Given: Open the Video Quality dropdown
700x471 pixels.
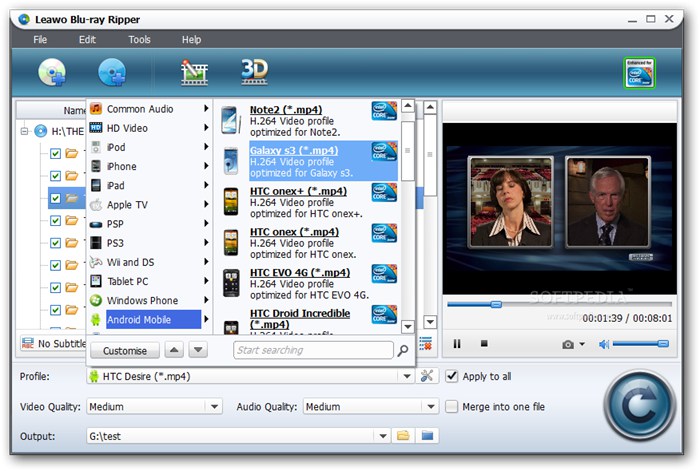Looking at the screenshot, I should [214, 407].
